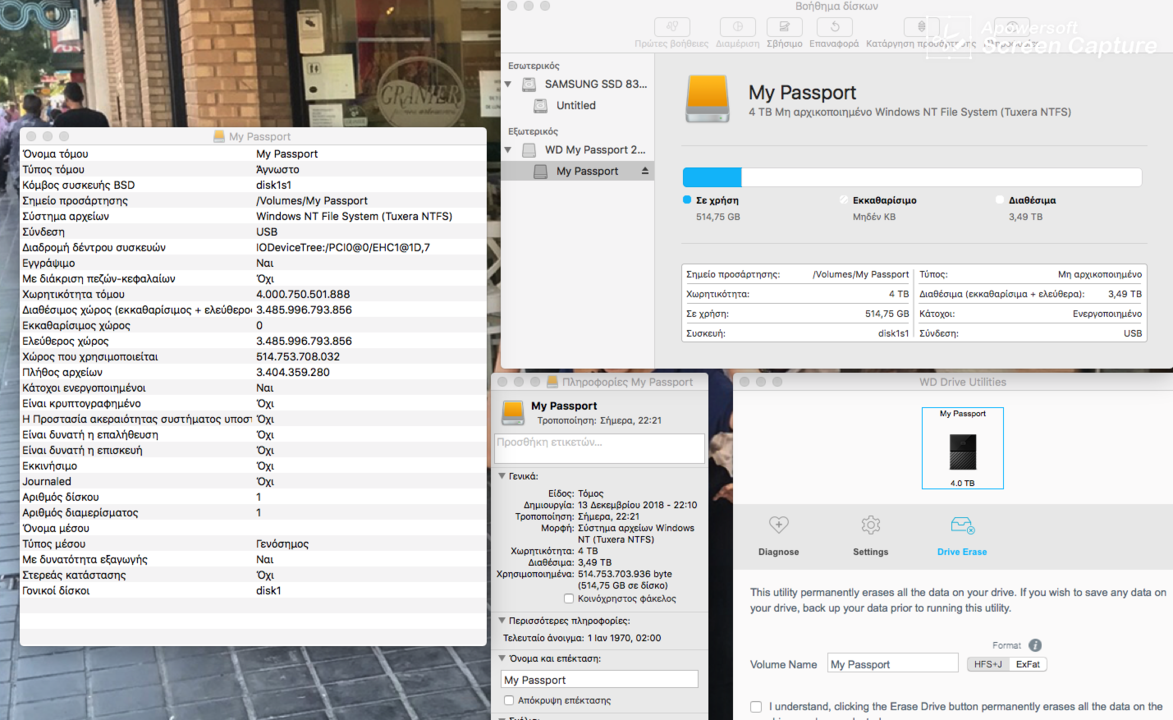Select the ExFat format option
Screen dimensions: 1173x720
point(1028,664)
